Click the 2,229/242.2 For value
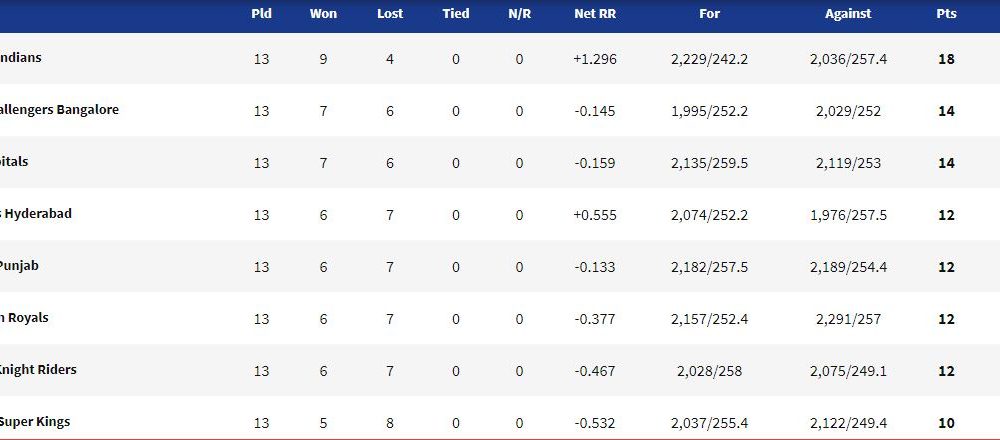The height and width of the screenshot is (440, 1000). [x=709, y=59]
